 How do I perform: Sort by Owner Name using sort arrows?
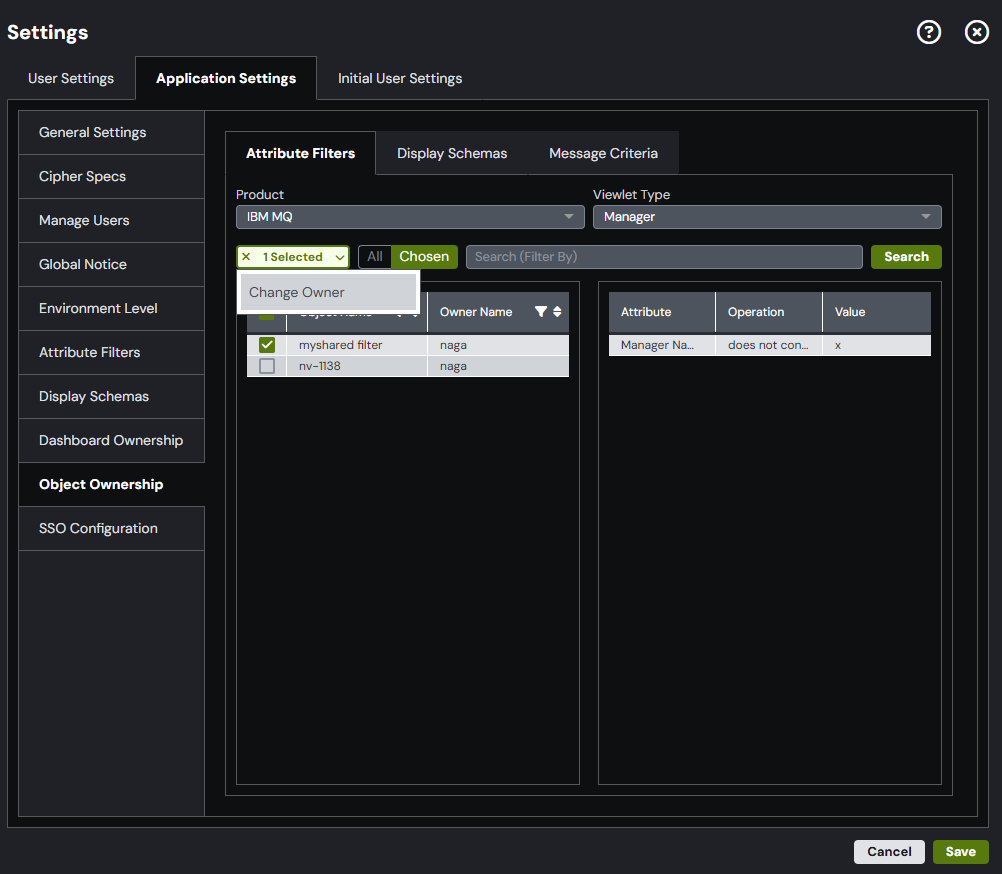[x=557, y=312]
